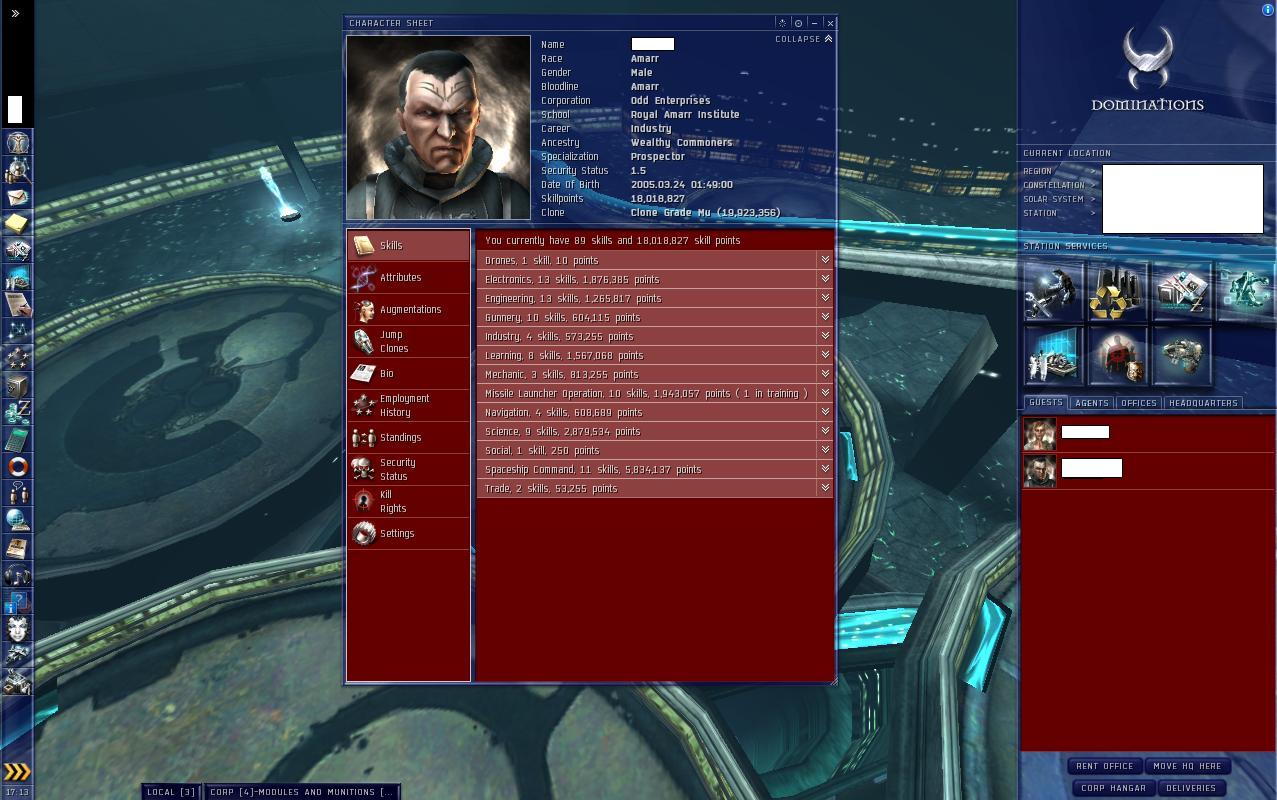Open People & Places magnifier icon

pos(17,170)
